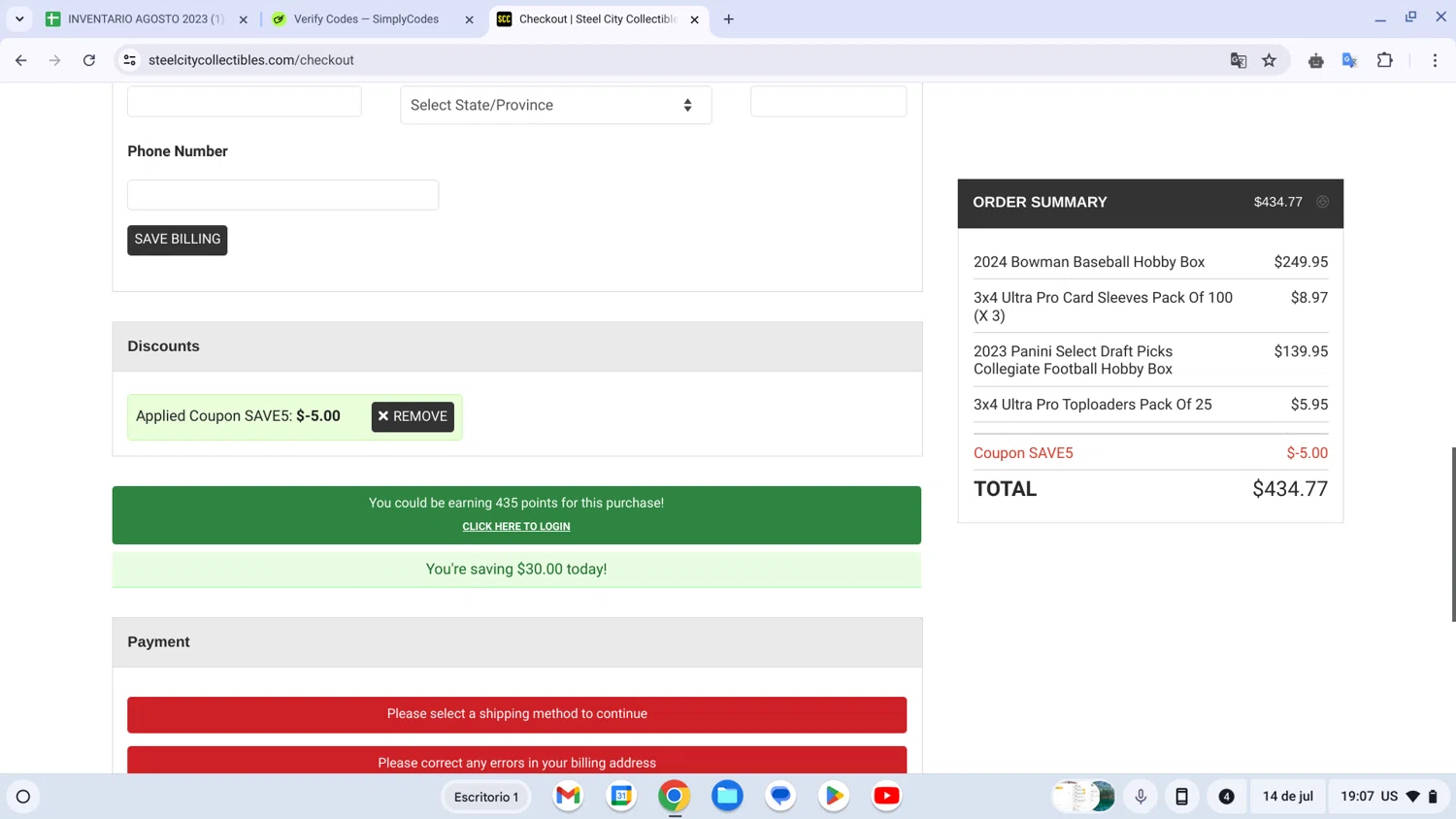This screenshot has width=1456, height=819.
Task: Click the city field left of state dropdown
Action: click(245, 101)
